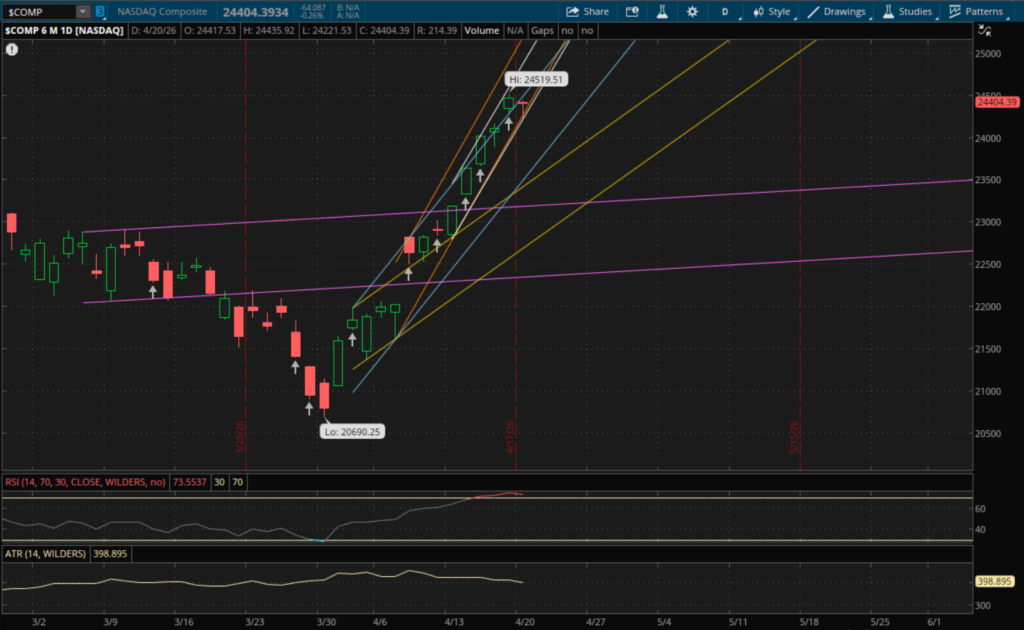Click the Hi: 24519.51 high price bubble

536,79
